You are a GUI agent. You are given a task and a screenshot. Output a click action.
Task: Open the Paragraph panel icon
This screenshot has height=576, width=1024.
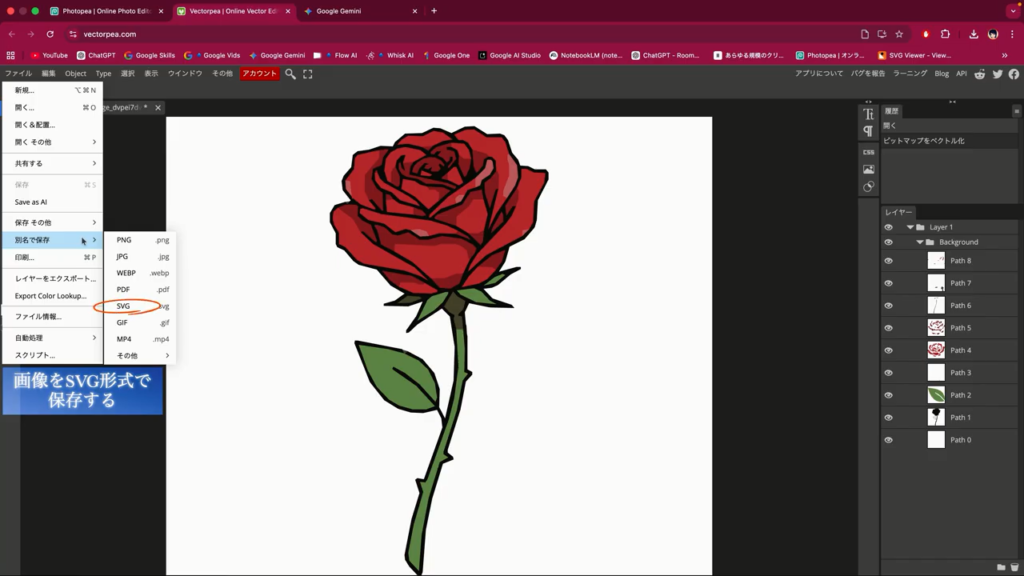(x=868, y=131)
